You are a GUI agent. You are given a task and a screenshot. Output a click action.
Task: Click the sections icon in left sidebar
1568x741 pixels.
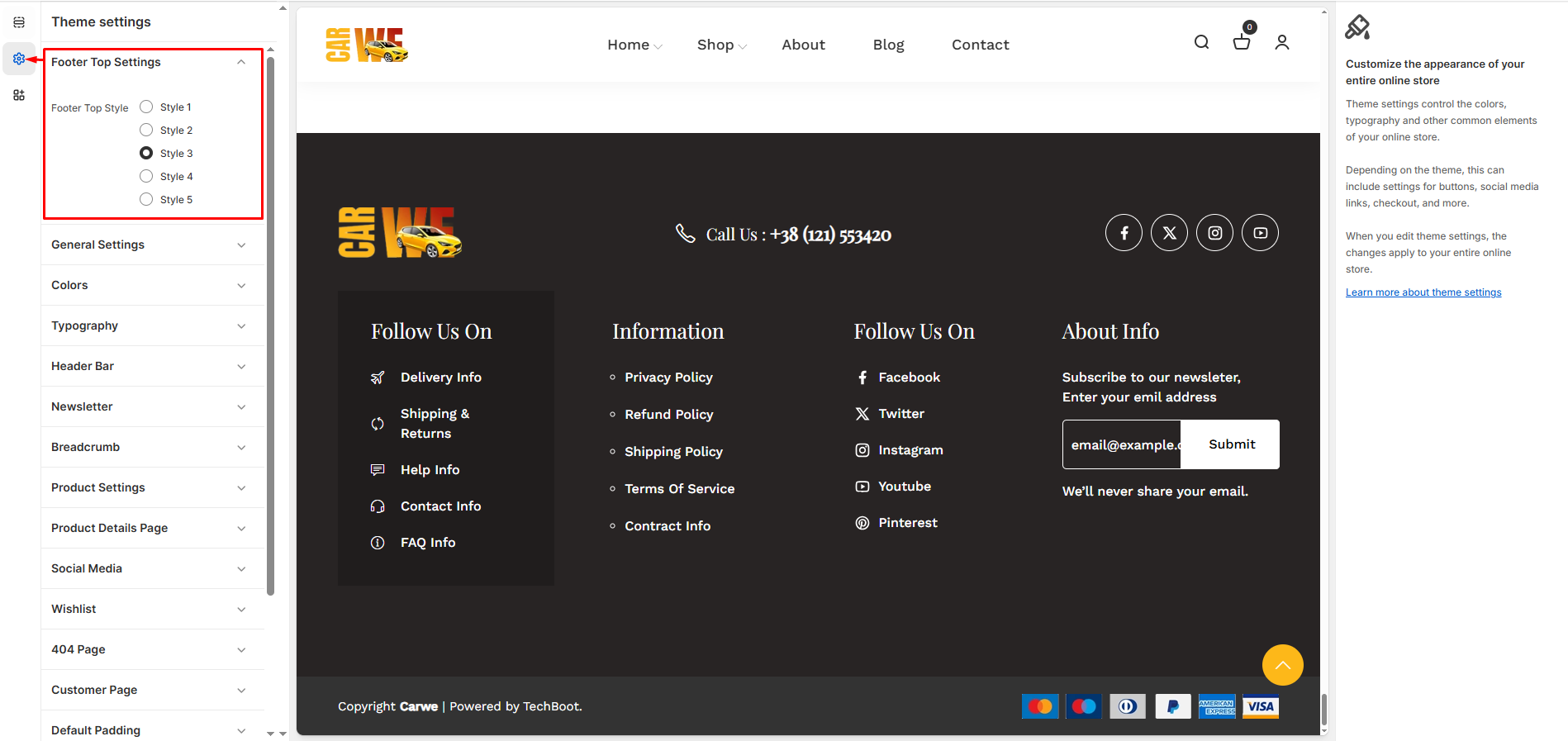coord(19,22)
